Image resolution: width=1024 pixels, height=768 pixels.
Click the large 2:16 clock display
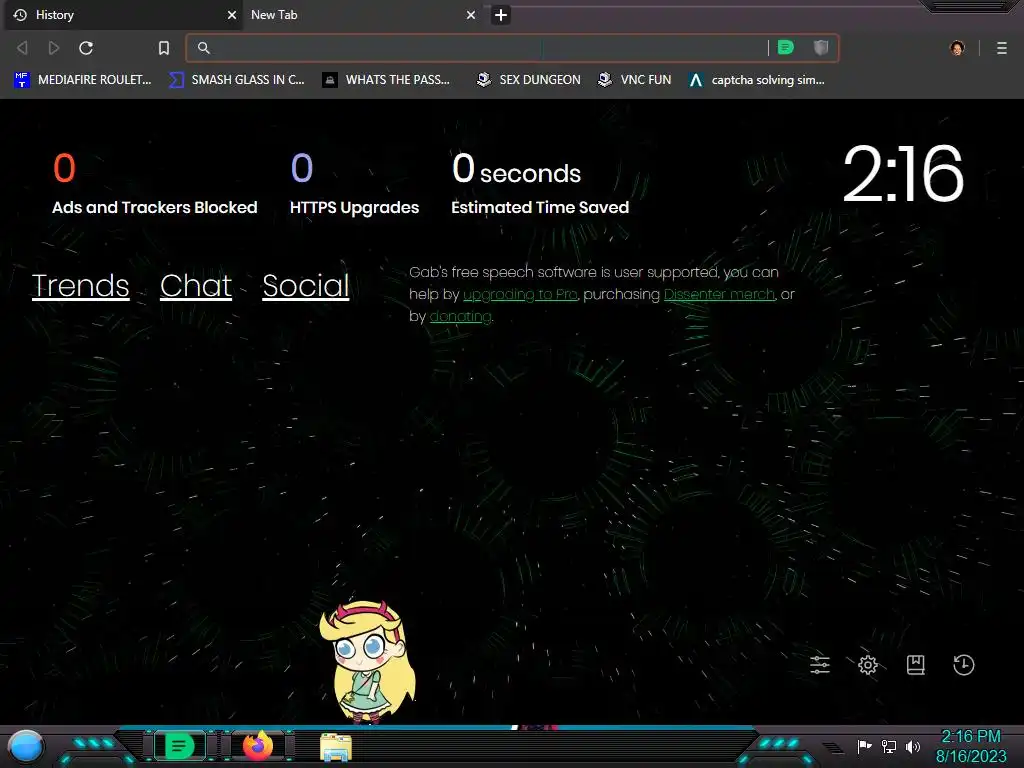point(903,174)
